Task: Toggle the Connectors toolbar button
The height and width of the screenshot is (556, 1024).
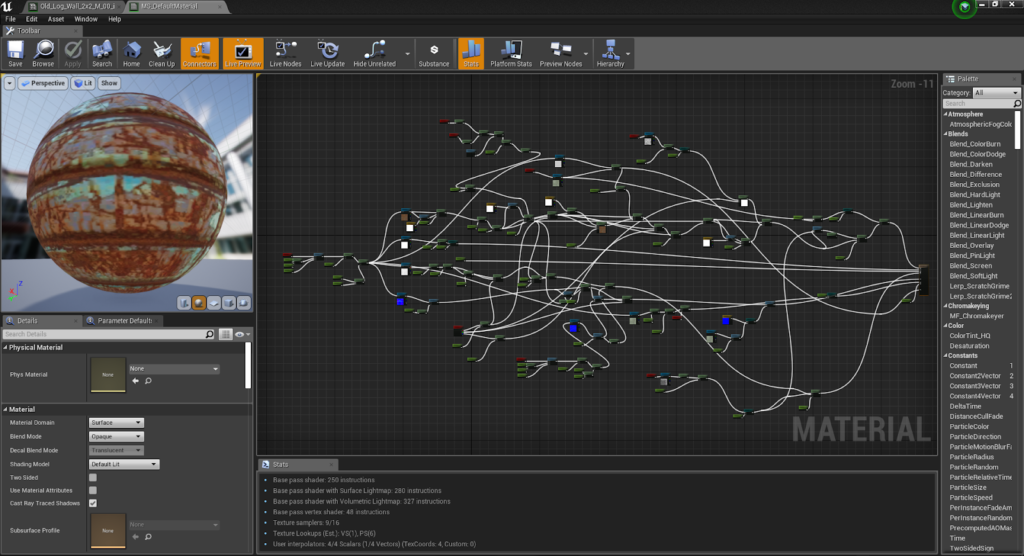Action: point(199,54)
